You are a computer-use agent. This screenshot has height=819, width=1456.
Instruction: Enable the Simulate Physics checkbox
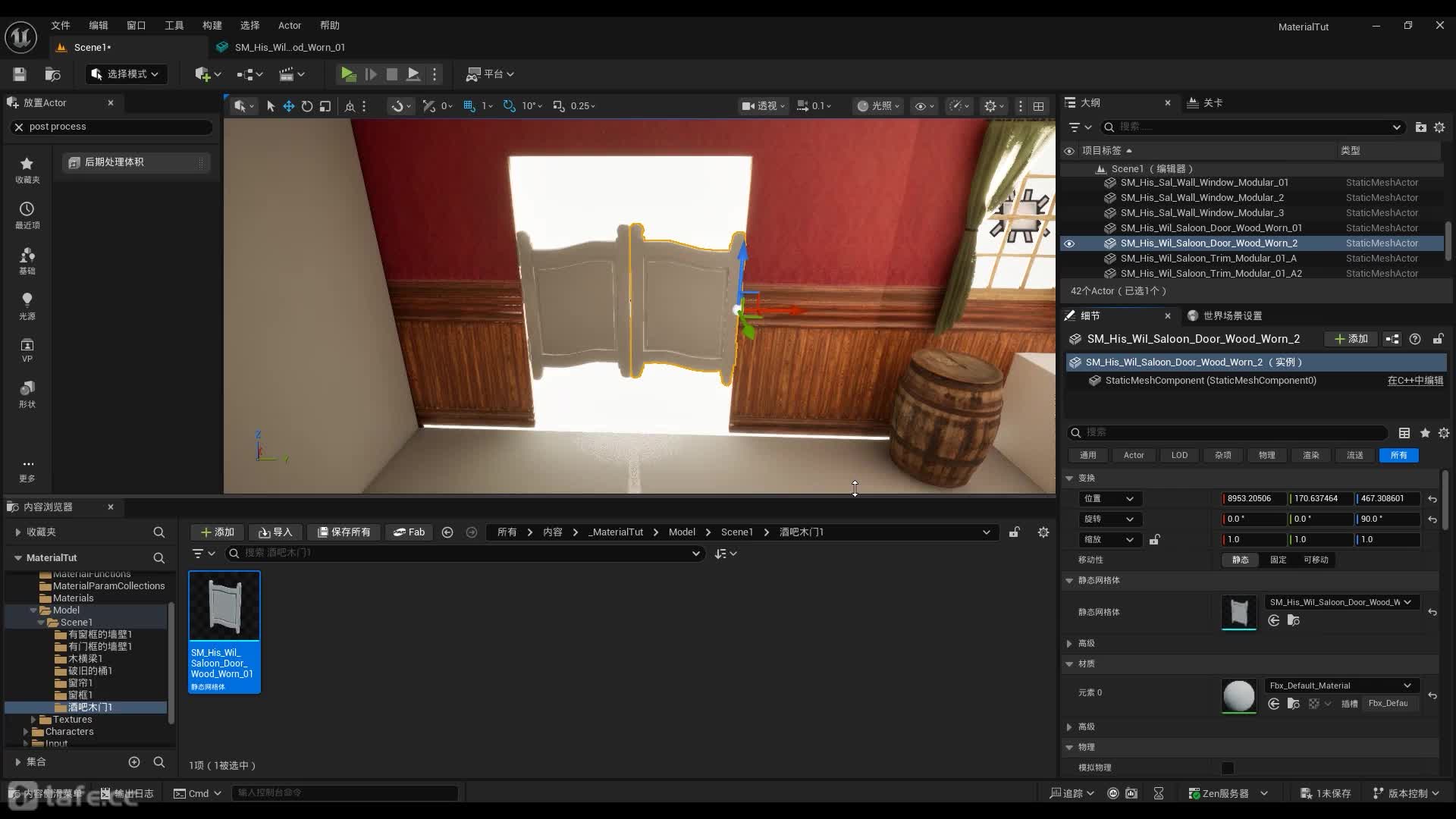[1228, 767]
